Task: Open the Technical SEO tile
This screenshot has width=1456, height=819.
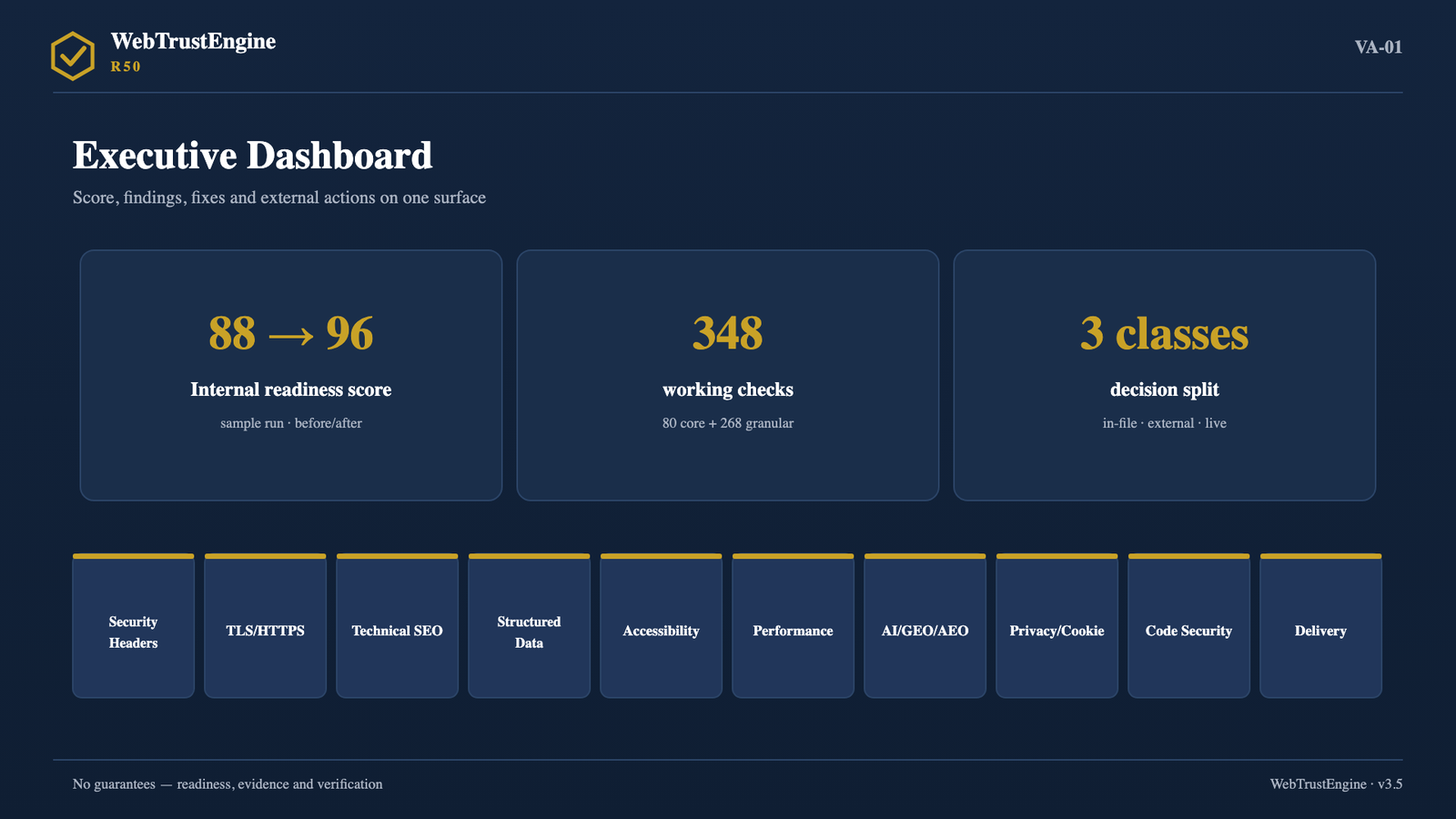Action: pyautogui.click(x=398, y=626)
